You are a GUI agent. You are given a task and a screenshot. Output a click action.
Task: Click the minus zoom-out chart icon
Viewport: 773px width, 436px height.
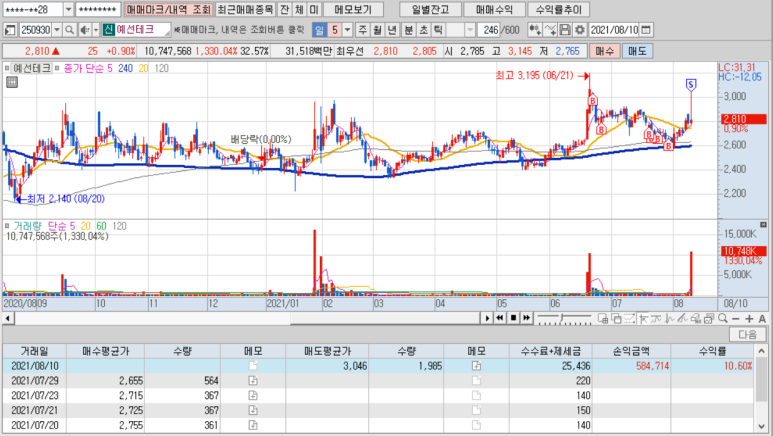736,319
